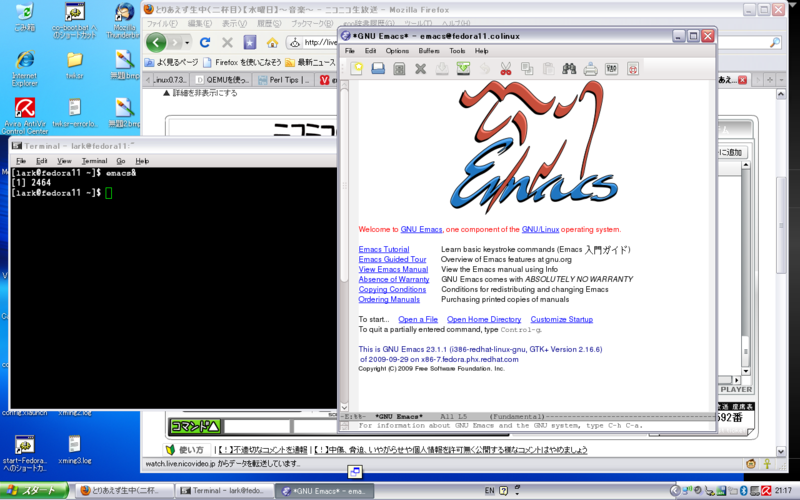Click the Print icon in Emacs toolbar
The height and width of the screenshot is (500, 800).
click(590, 68)
